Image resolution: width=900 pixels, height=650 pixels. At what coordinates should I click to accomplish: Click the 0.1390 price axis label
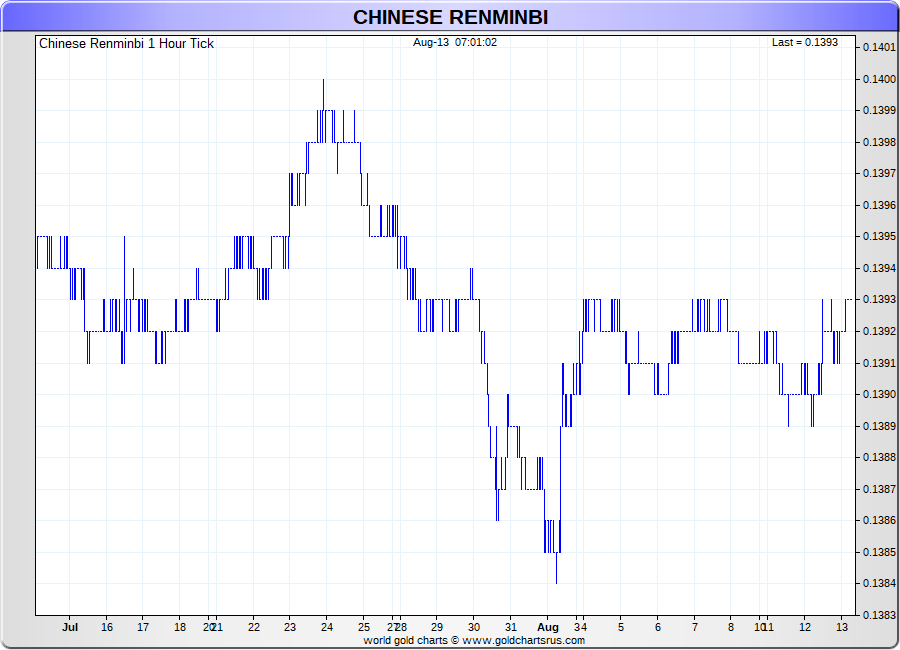pos(879,394)
